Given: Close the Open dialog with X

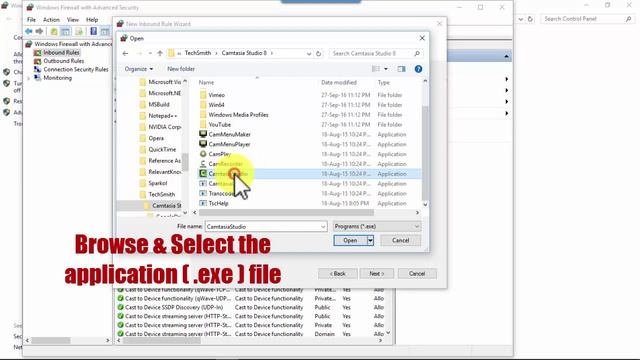Looking at the screenshot, I should 422,38.
